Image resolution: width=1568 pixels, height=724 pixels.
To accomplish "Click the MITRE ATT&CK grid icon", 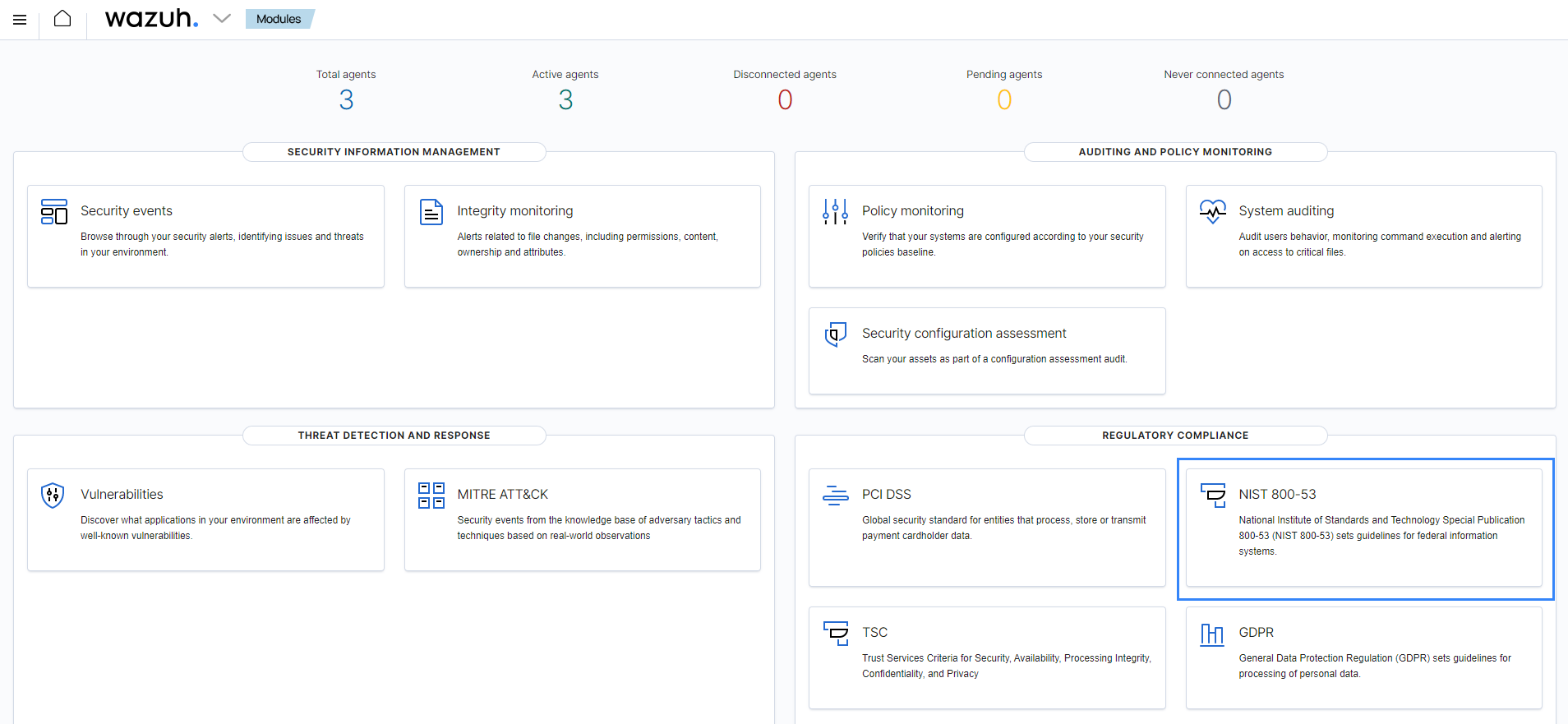I will point(431,495).
